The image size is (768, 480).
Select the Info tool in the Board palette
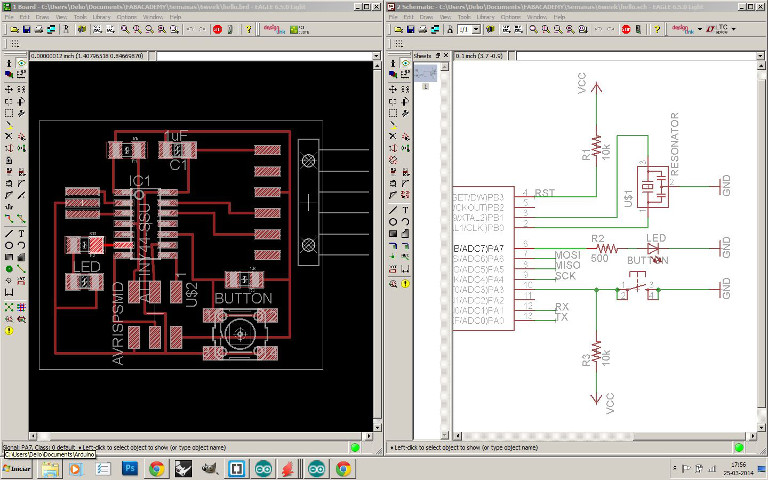[9, 63]
